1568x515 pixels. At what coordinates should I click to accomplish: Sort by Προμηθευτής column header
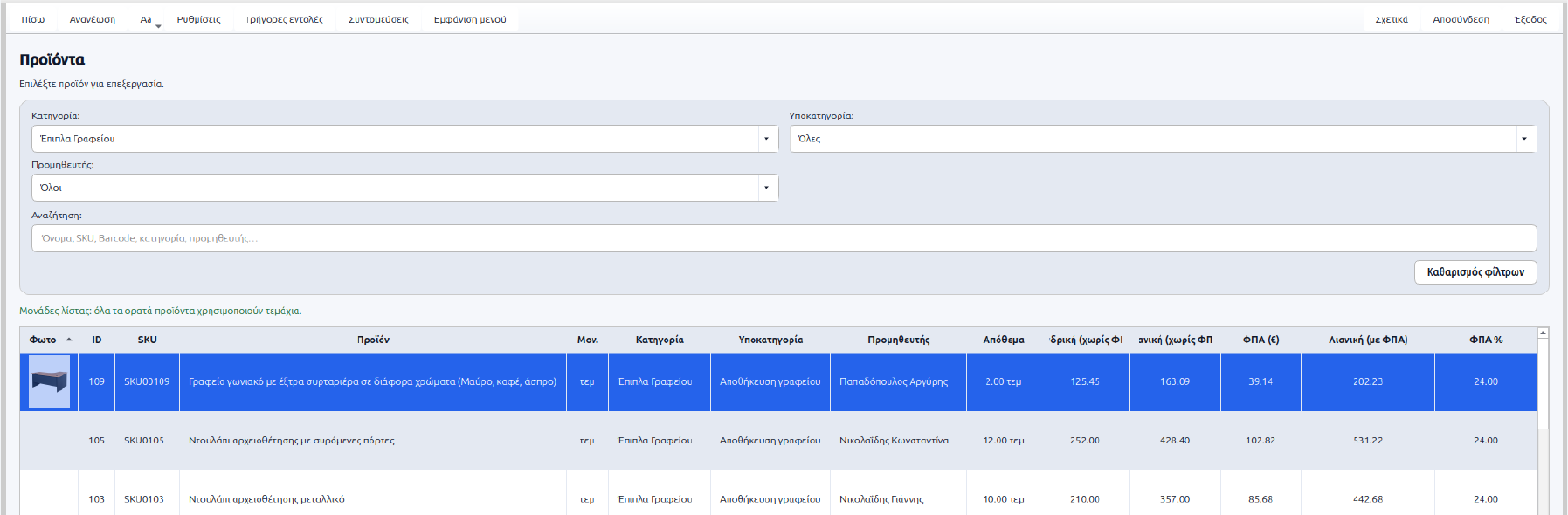pos(898,340)
